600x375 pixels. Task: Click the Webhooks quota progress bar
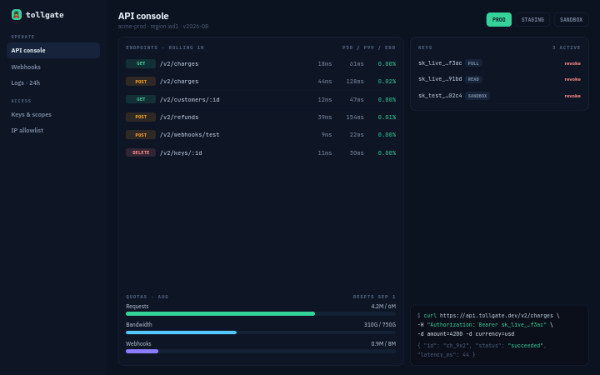(x=261, y=351)
